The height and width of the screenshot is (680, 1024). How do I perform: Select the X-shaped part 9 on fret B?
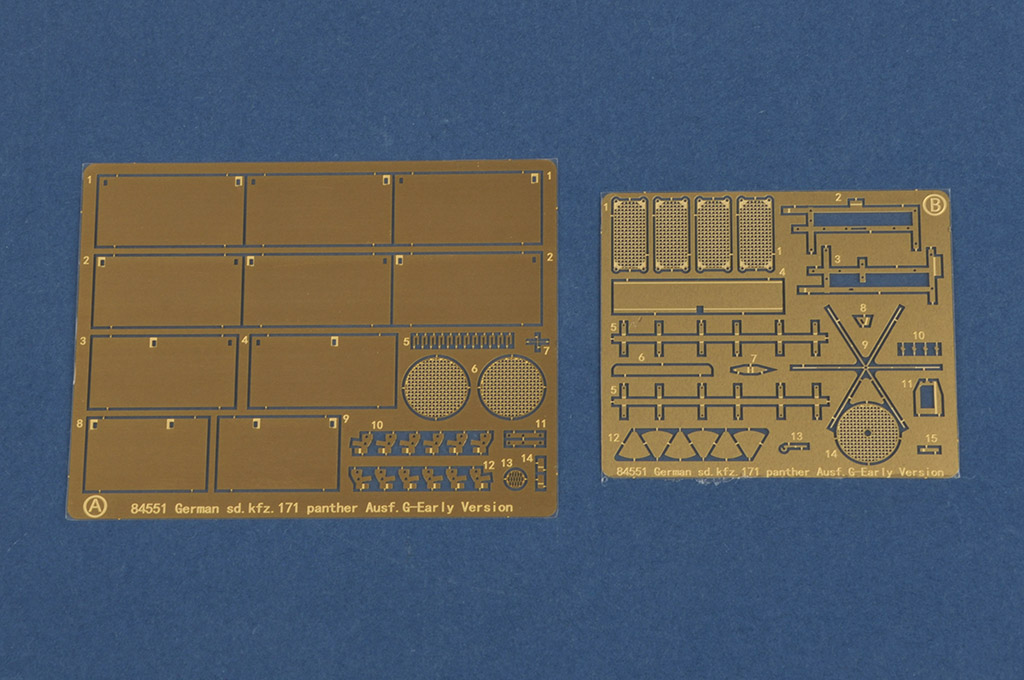tap(864, 368)
